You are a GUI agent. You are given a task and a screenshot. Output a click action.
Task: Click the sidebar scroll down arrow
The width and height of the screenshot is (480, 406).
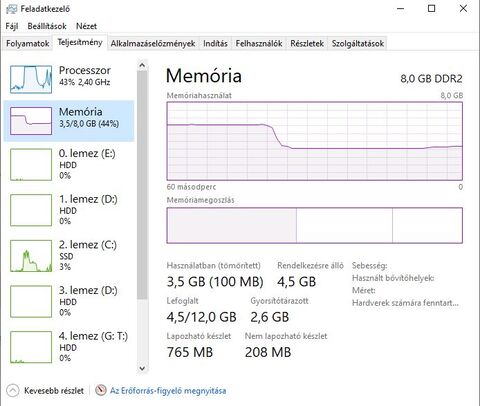[x=142, y=368]
